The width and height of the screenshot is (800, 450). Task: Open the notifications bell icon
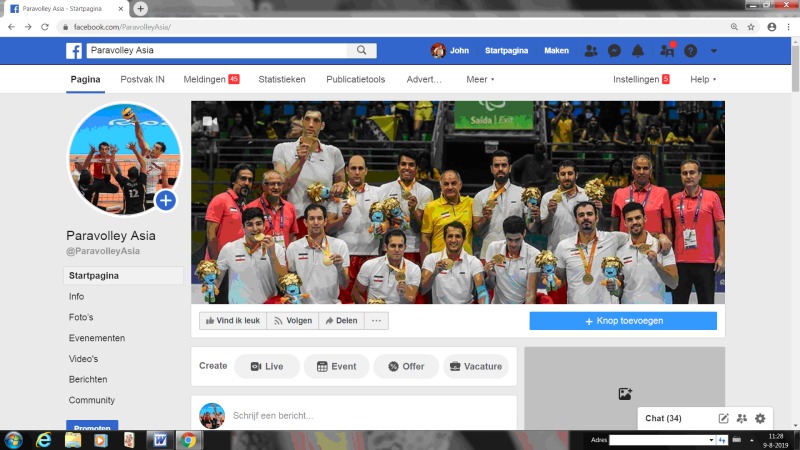638,51
